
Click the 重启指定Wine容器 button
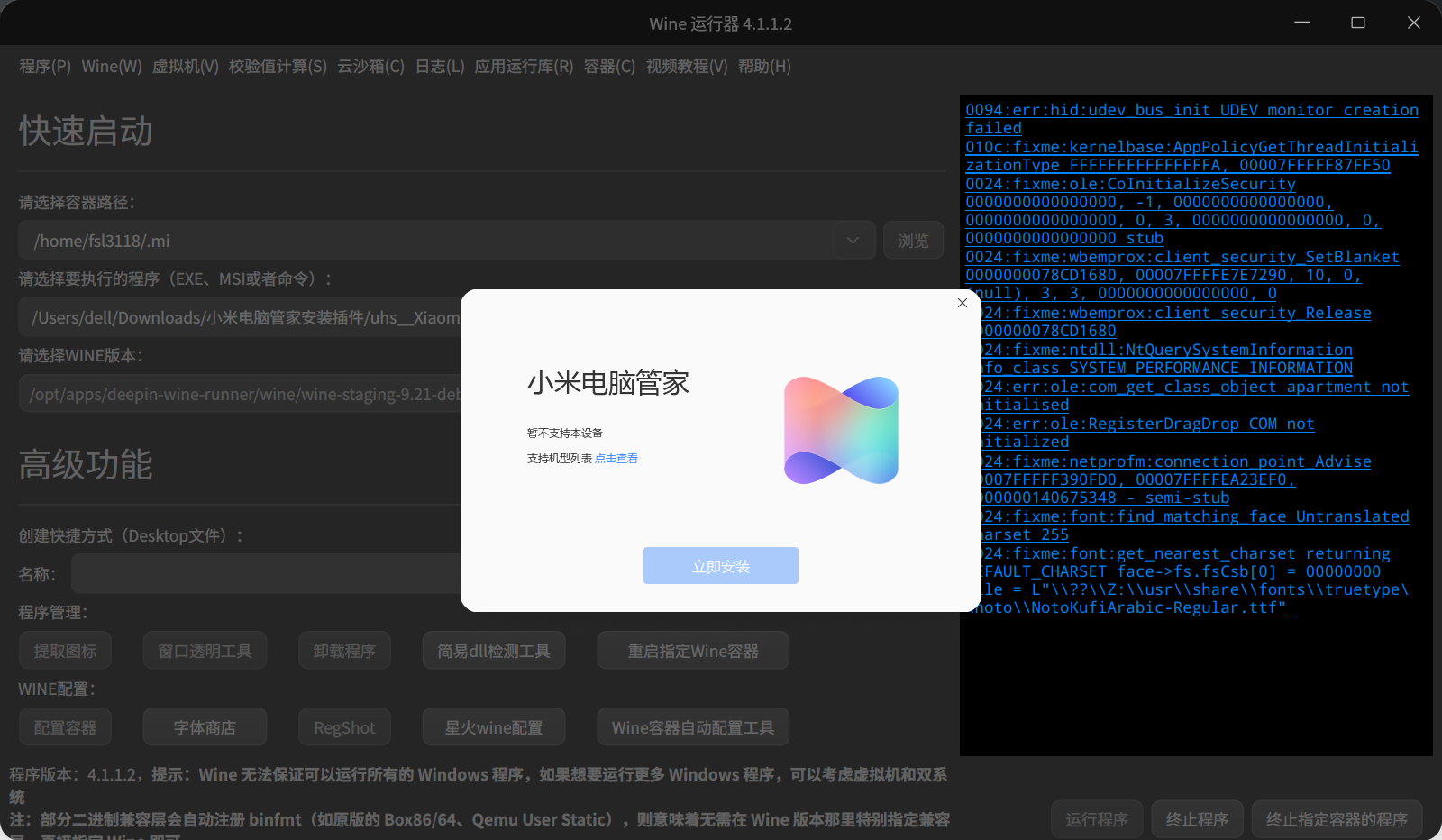pyautogui.click(x=693, y=651)
